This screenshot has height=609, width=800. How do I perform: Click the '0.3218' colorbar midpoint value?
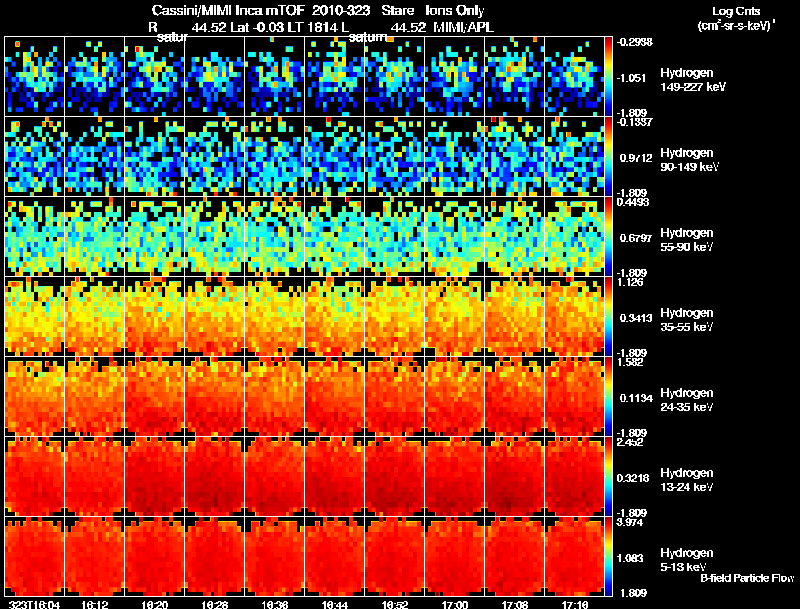[633, 478]
